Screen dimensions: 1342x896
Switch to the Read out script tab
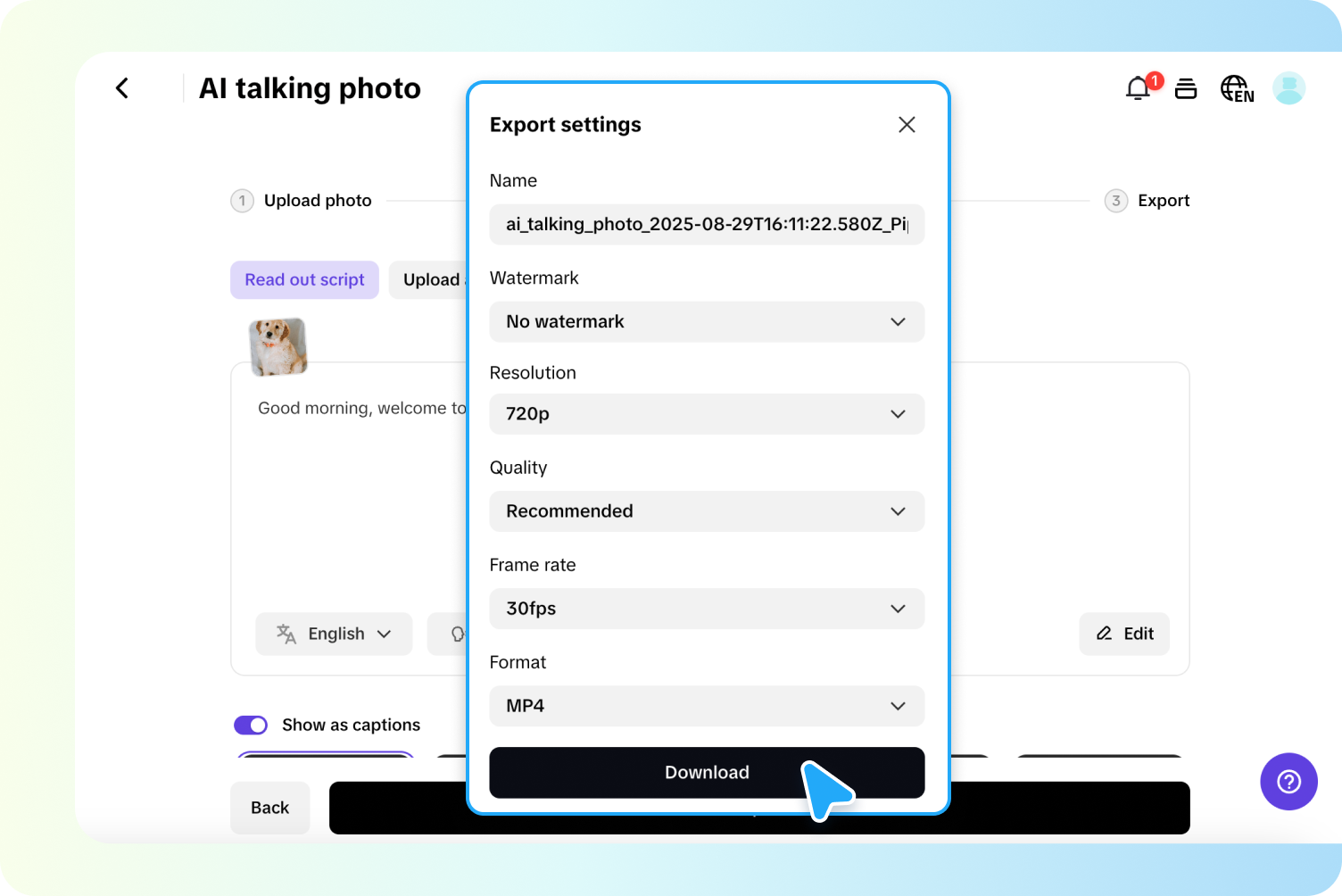coord(304,279)
